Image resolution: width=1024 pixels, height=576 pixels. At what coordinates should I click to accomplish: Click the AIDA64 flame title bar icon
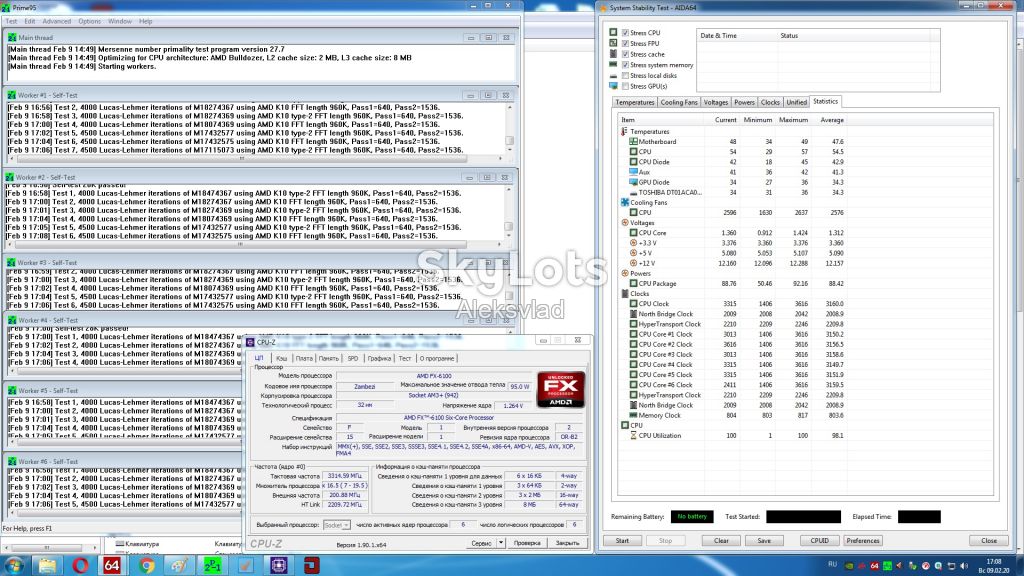602,8
